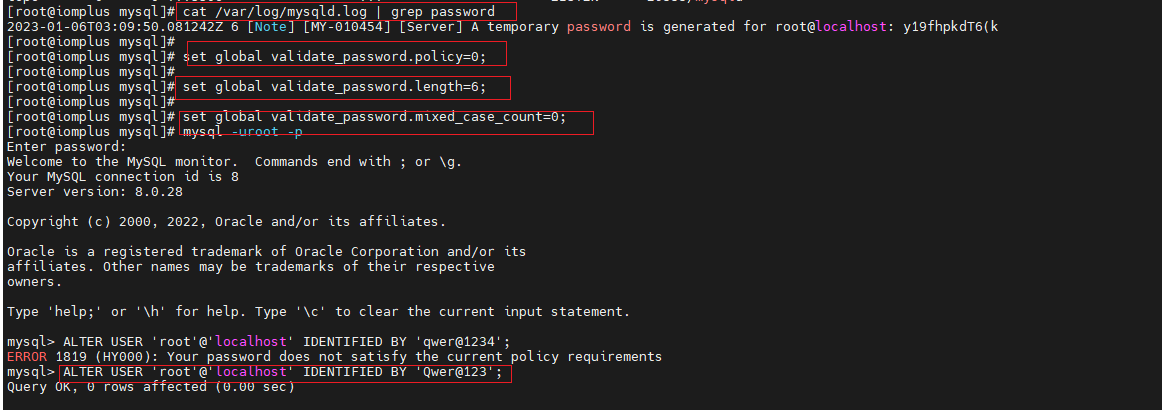This screenshot has width=1162, height=410.
Task: Select the validate_password.length=6 command
Action: [x=334, y=87]
